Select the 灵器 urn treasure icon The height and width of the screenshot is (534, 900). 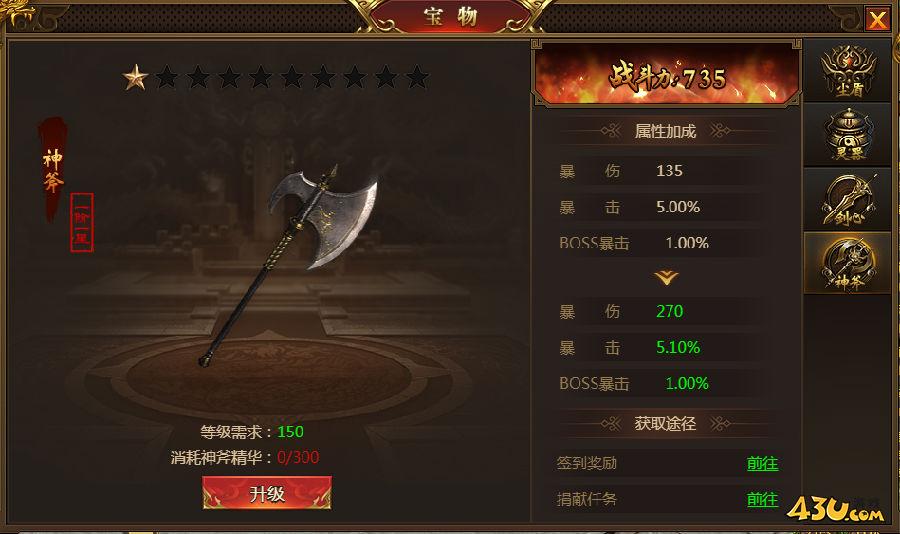847,136
